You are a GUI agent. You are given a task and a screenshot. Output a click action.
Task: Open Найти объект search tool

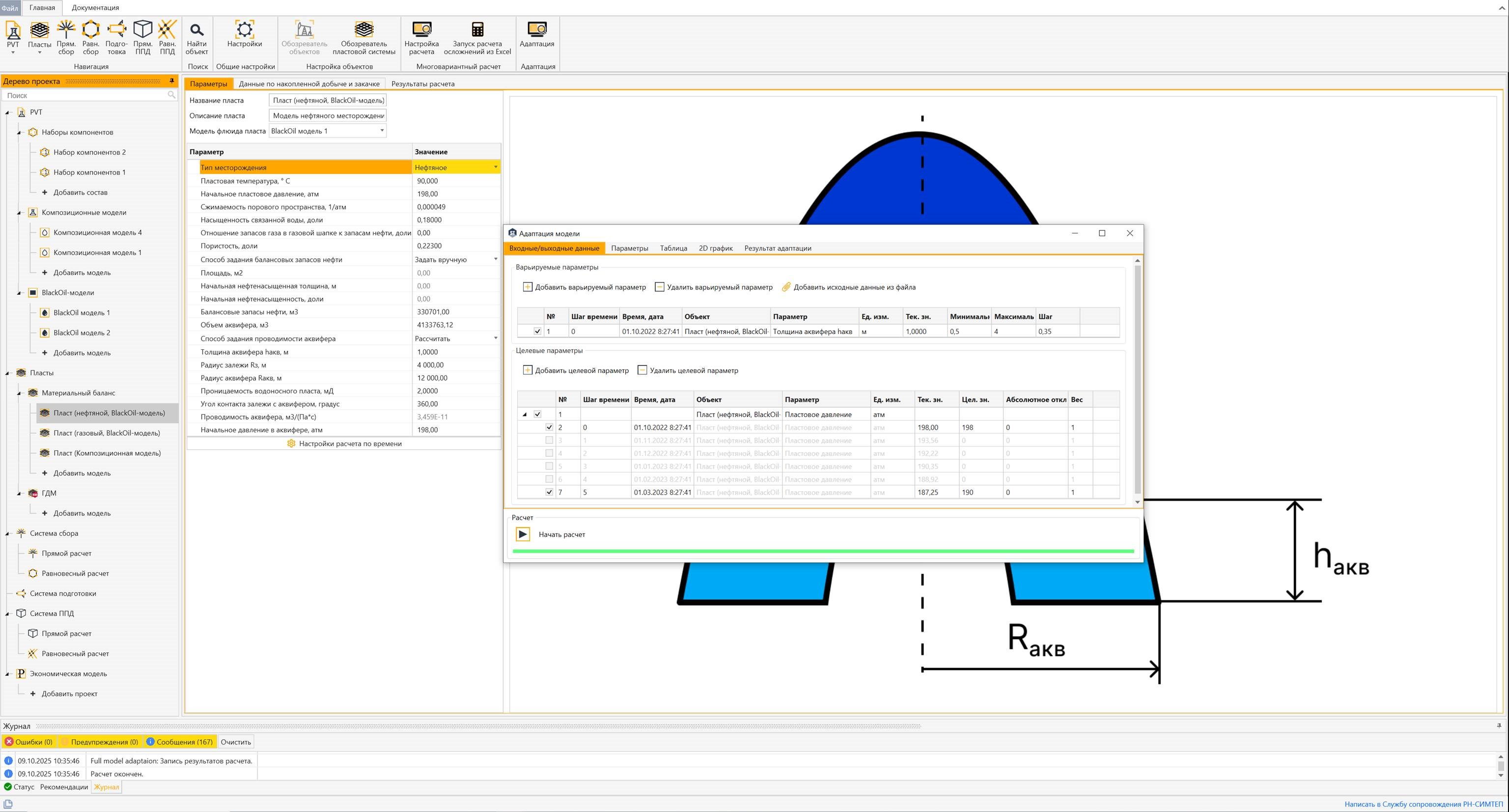click(x=196, y=37)
